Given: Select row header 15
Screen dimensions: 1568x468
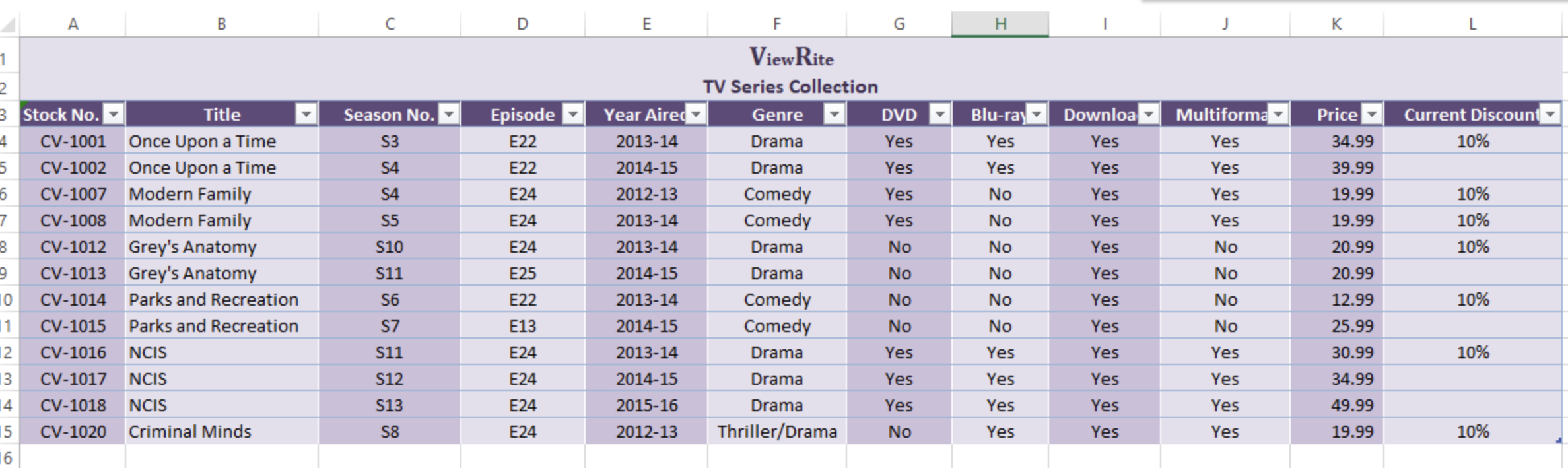Looking at the screenshot, I should [7, 431].
